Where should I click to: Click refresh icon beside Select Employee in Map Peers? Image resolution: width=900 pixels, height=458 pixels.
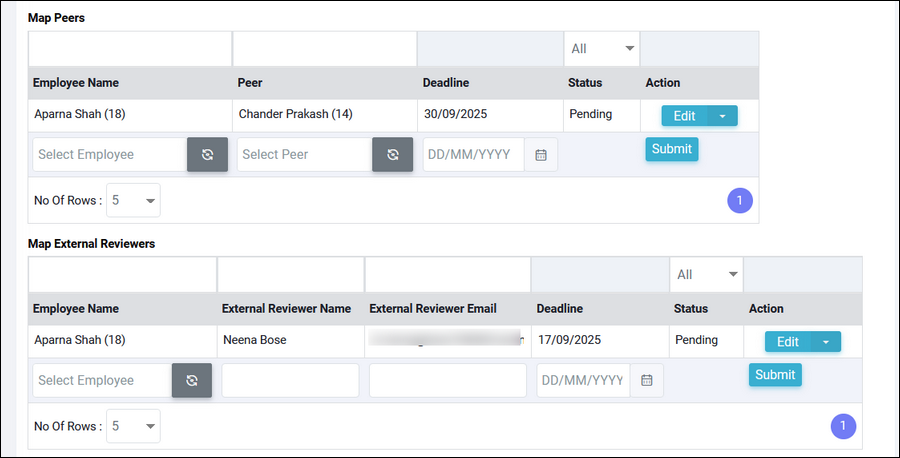[x=207, y=155]
